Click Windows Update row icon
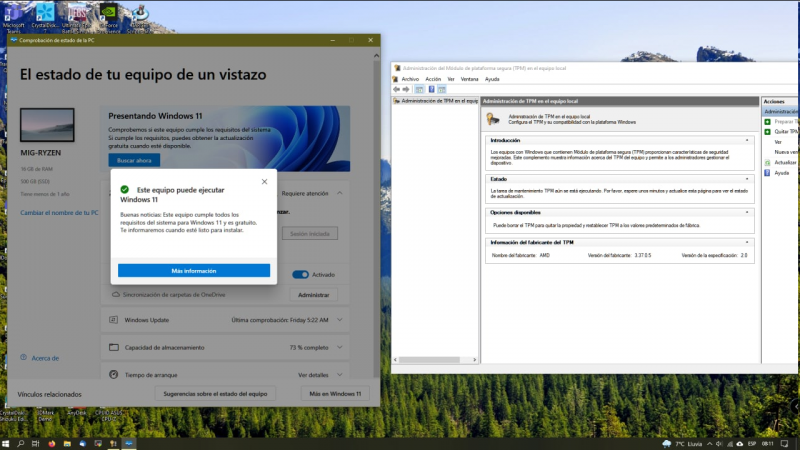Viewport: 800px width, 450px height. point(113,320)
